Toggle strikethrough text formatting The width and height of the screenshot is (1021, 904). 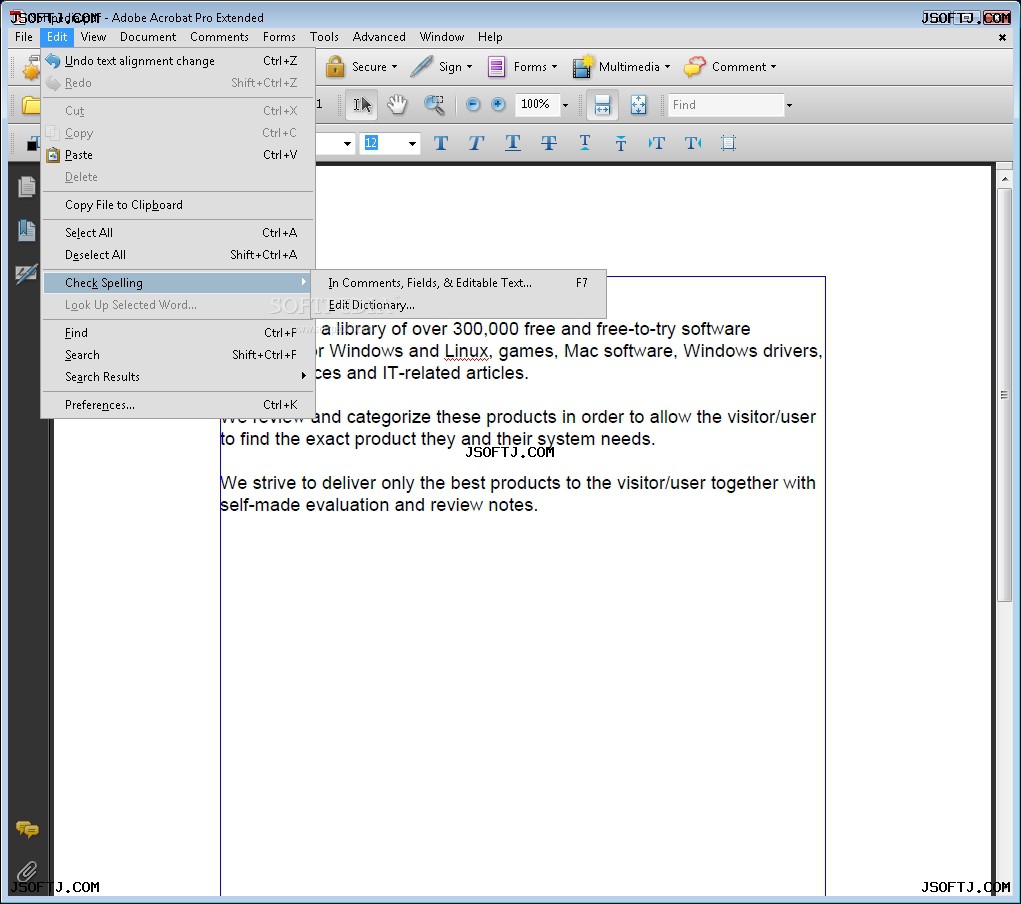coord(549,143)
